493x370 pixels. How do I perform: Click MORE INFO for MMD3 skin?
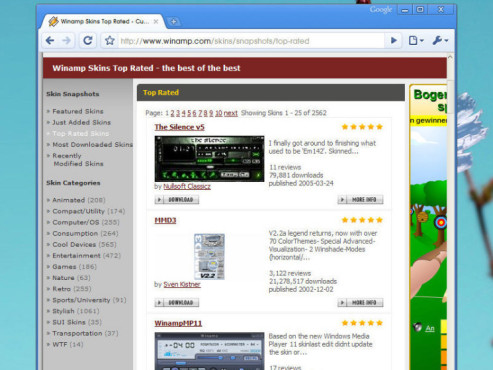tap(360, 303)
